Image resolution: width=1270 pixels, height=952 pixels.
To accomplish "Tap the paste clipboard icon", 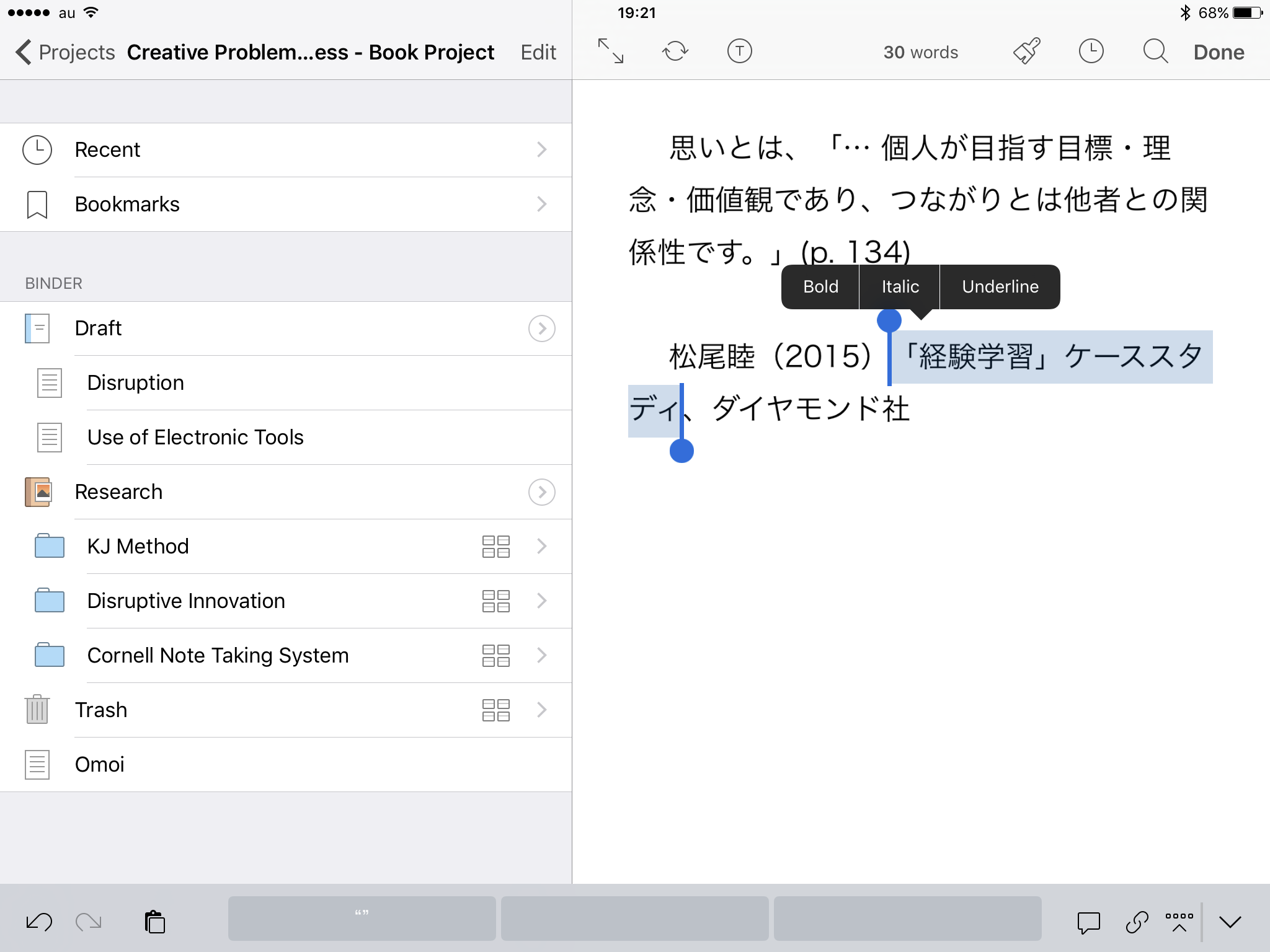I will click(x=155, y=922).
